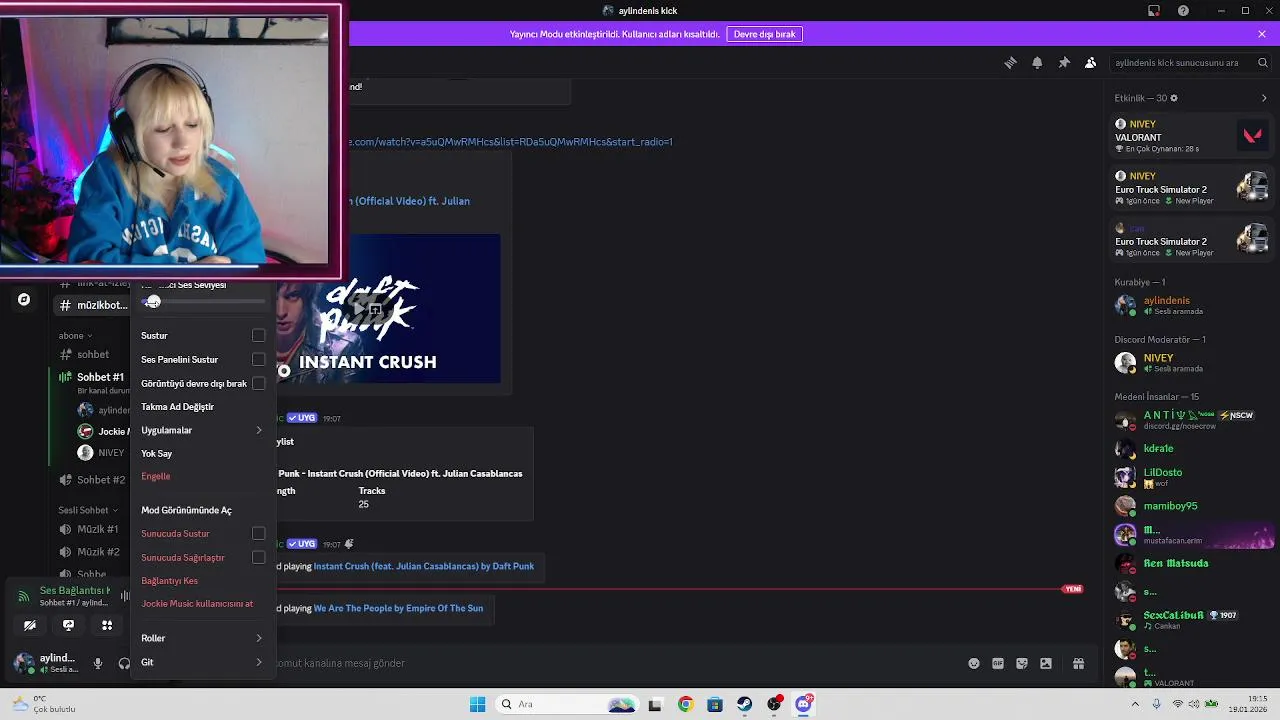Open the Etkinlik settings gear icon

[1174, 98]
